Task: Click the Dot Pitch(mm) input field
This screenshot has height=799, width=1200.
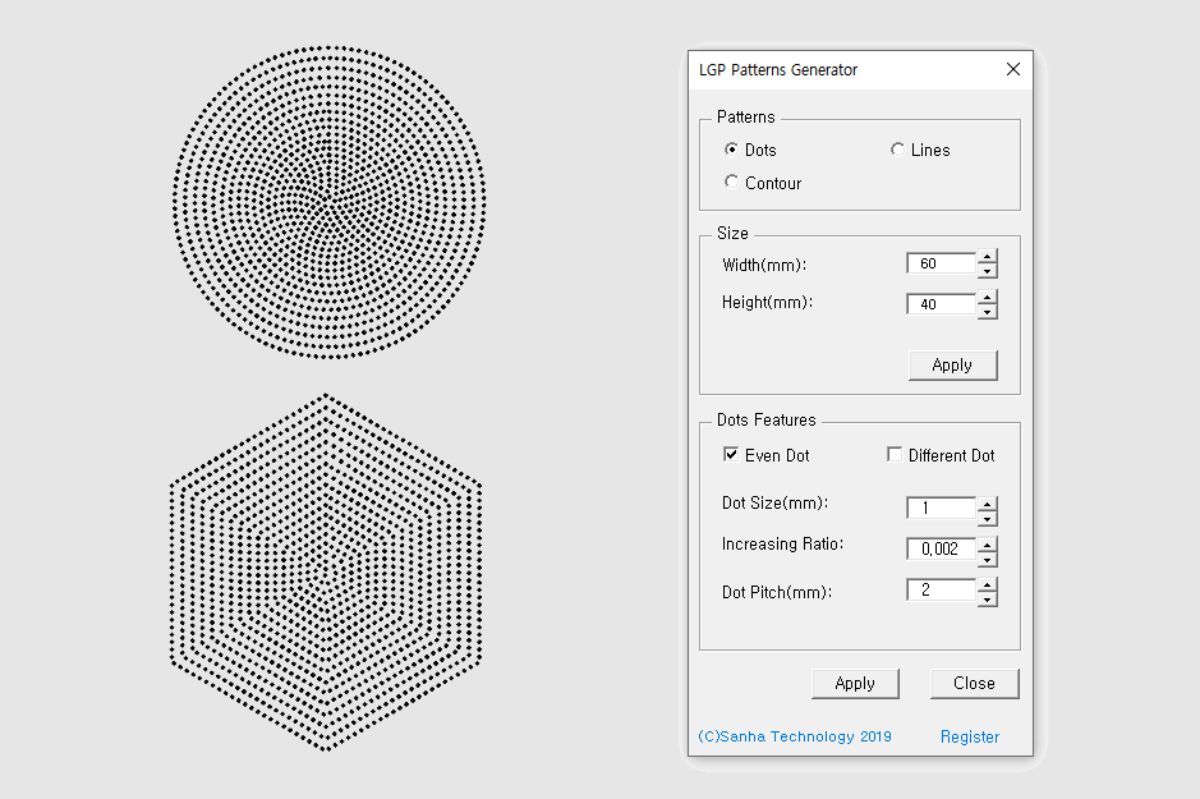Action: (941, 590)
